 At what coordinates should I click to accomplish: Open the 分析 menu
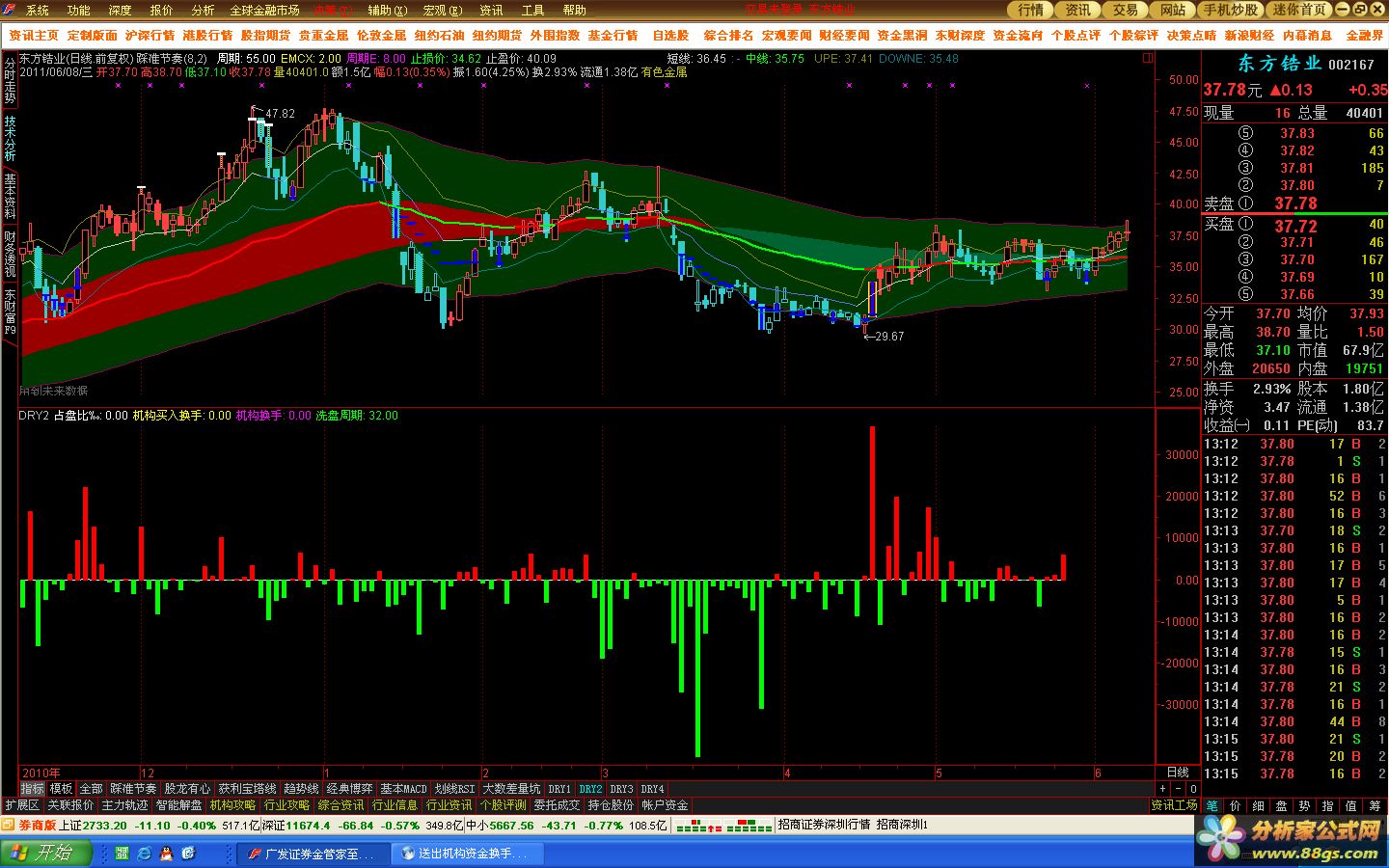203,10
